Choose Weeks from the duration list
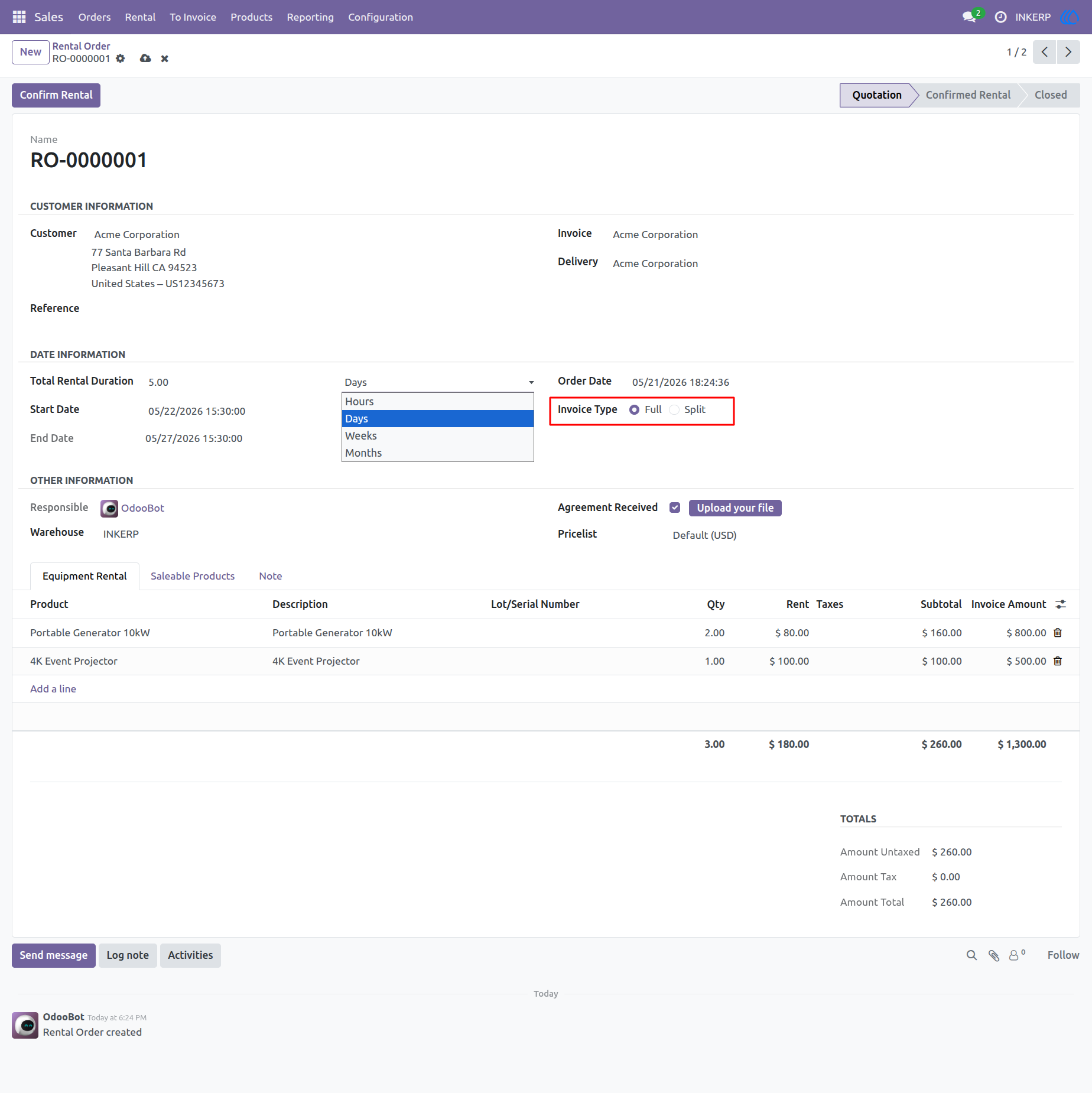Image resolution: width=1092 pixels, height=1093 pixels. tap(438, 436)
